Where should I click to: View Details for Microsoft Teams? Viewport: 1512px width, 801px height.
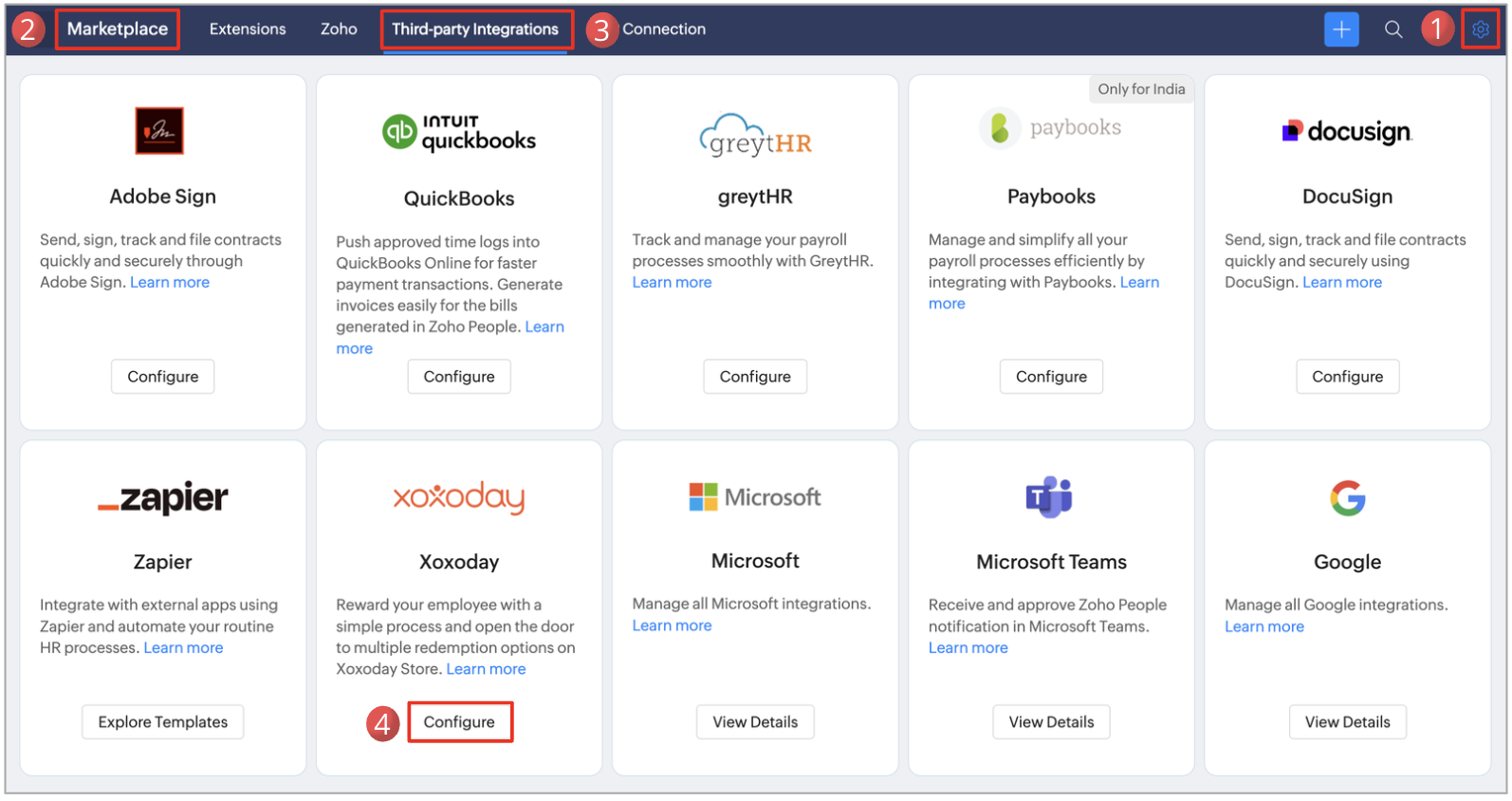[x=1051, y=722]
